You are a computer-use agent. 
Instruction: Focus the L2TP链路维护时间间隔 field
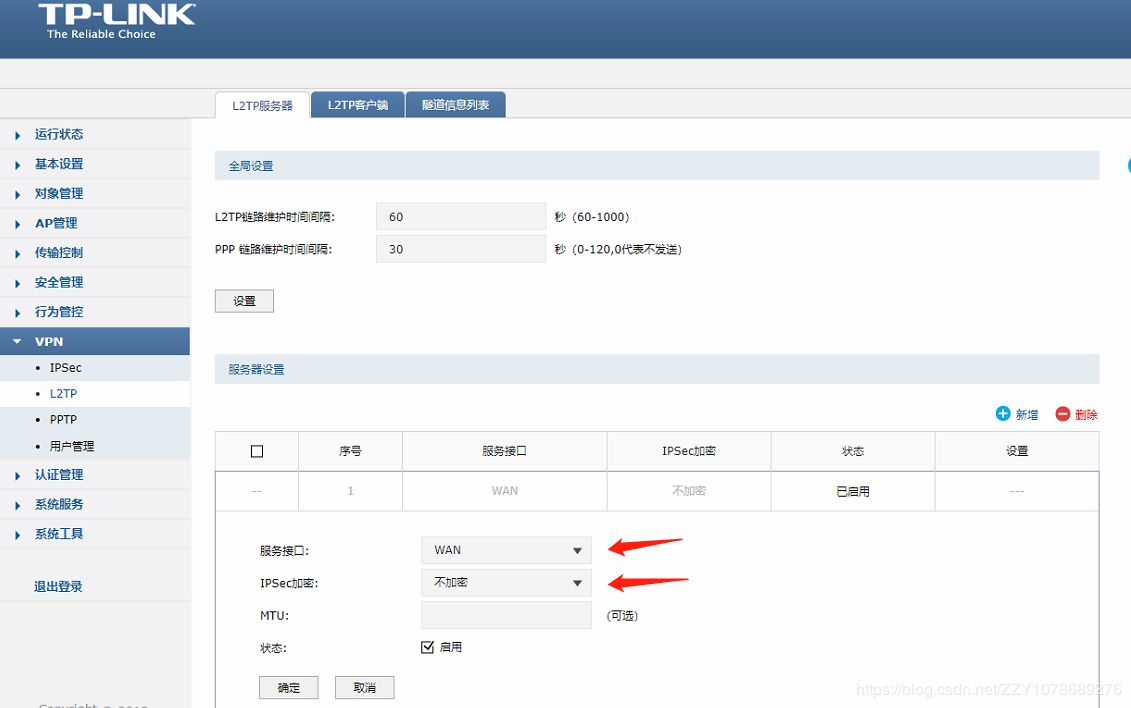pyautogui.click(x=461, y=216)
